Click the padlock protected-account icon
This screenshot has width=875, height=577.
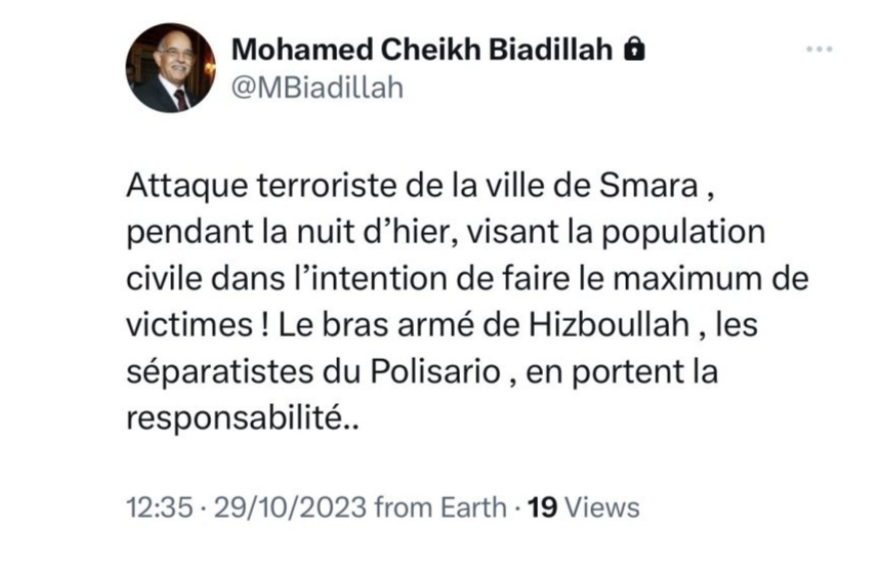(634, 49)
